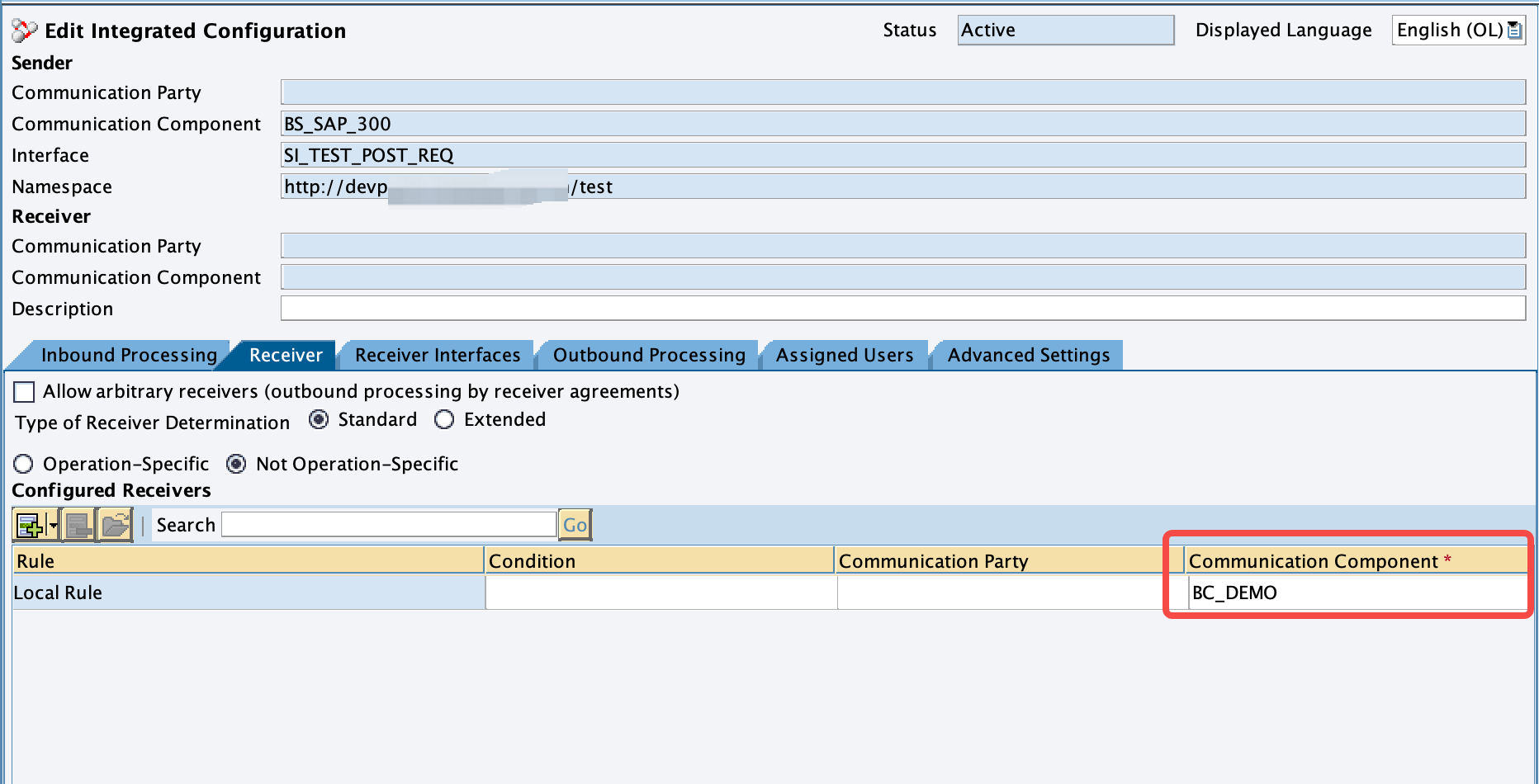Screen dimensions: 1539x784
Task: Click the Rule column header
Action: tap(249, 561)
